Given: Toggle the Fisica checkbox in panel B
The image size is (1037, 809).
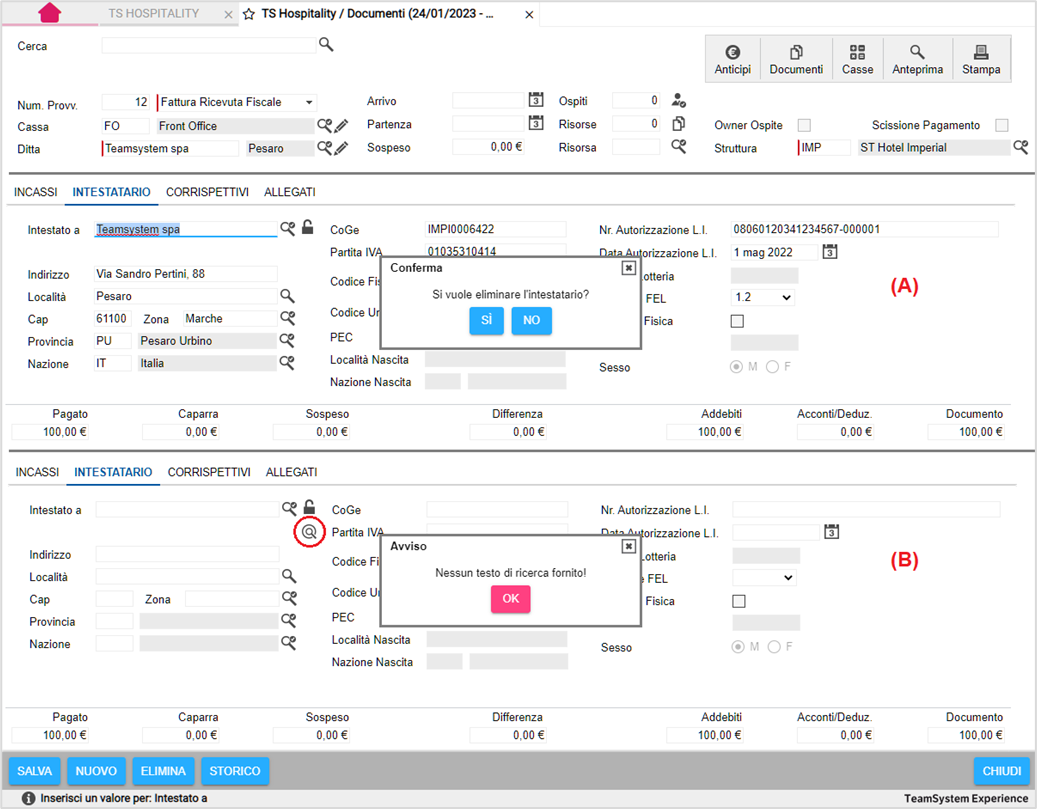Looking at the screenshot, I should click(x=739, y=601).
